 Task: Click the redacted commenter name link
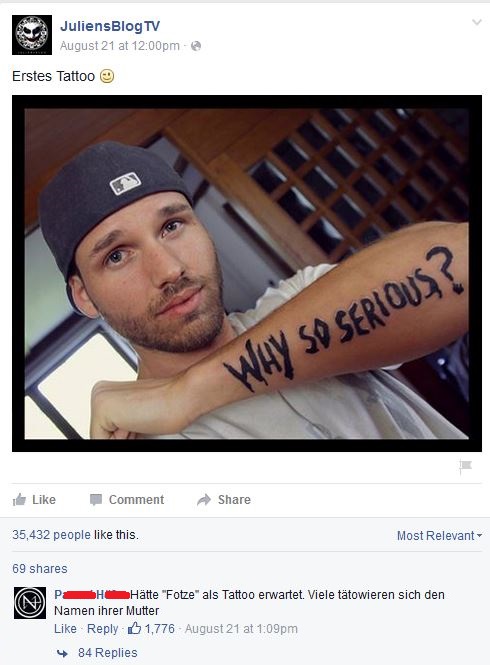(x=92, y=595)
